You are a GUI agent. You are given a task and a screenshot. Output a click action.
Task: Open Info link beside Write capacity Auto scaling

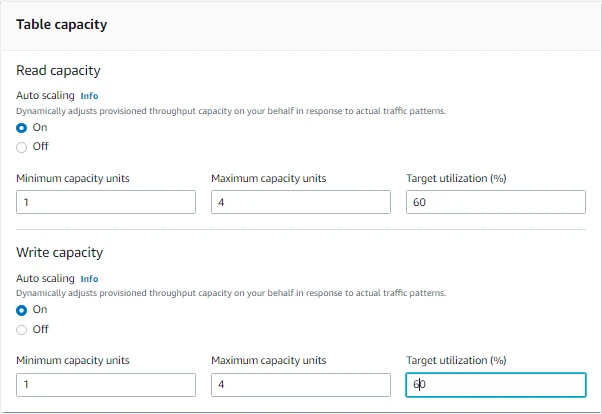click(x=89, y=279)
